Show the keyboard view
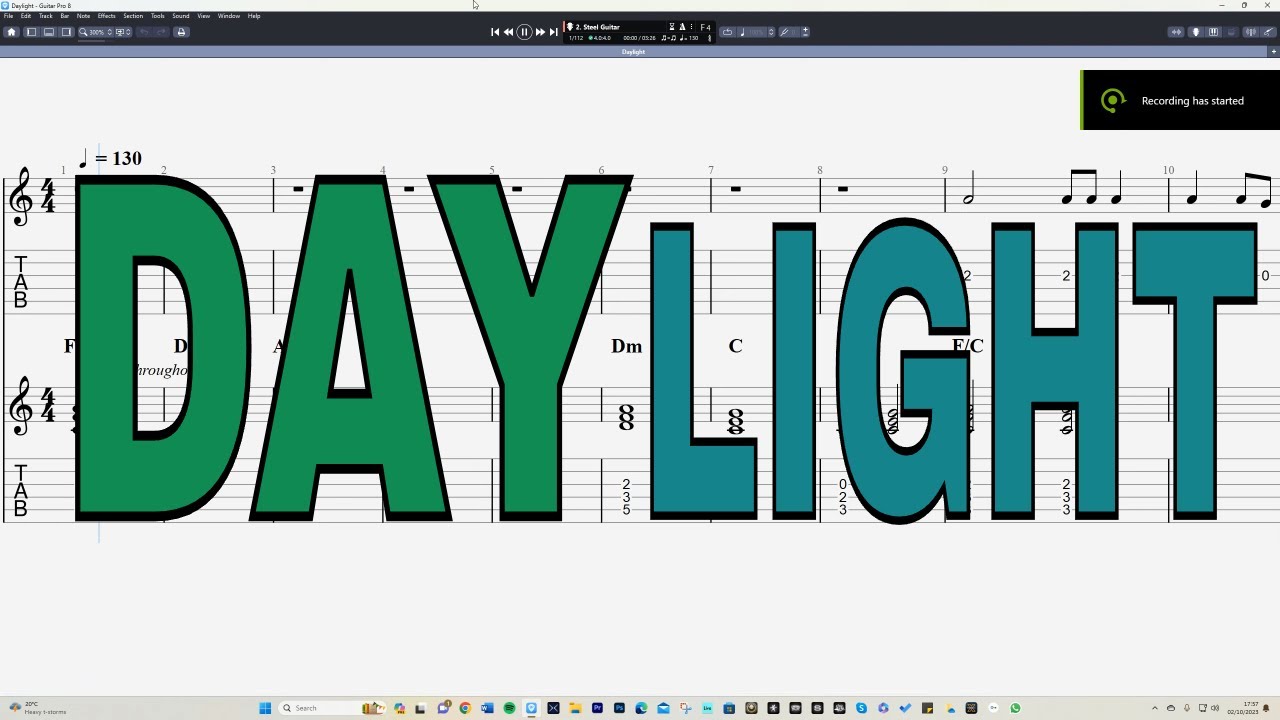This screenshot has height=720, width=1280. (x=1213, y=32)
